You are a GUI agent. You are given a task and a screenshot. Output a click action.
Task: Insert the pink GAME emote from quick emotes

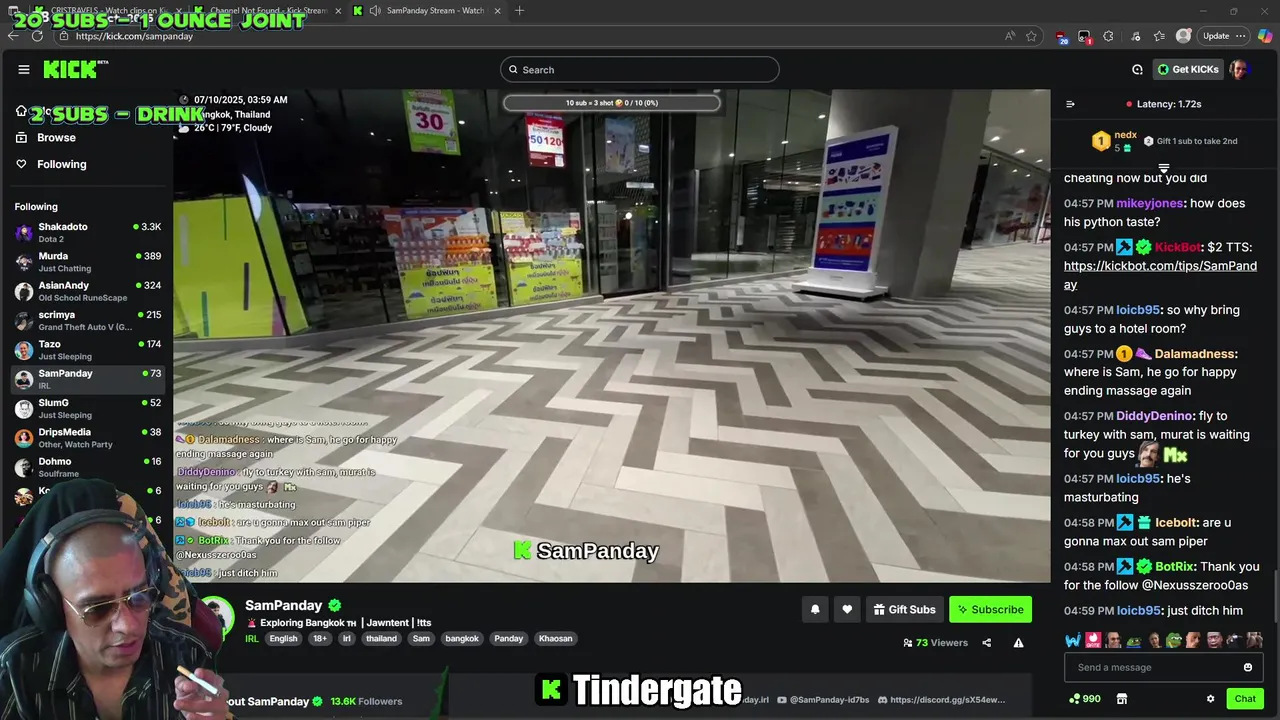click(x=1093, y=640)
